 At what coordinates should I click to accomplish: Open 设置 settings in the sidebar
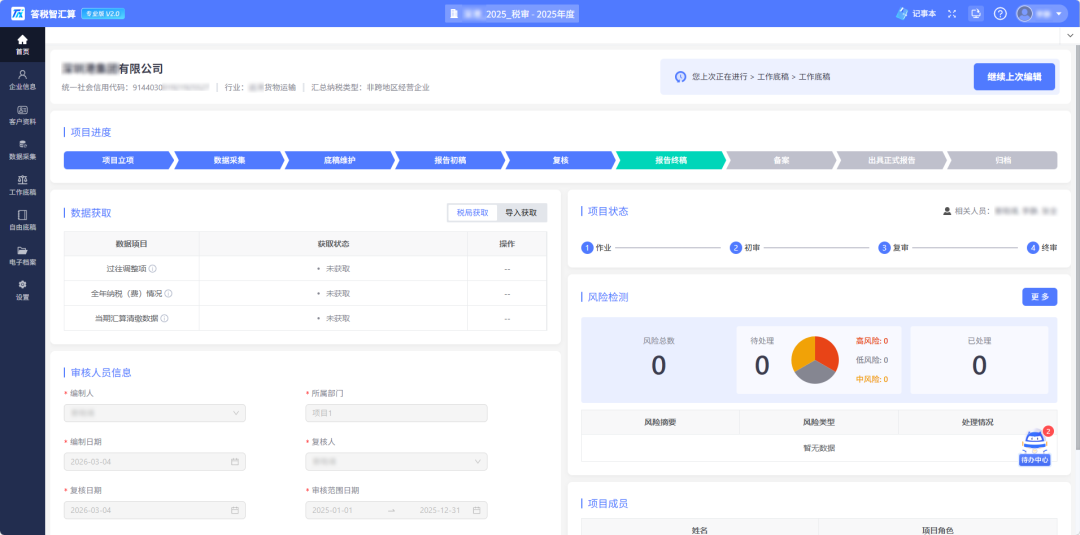(22, 291)
